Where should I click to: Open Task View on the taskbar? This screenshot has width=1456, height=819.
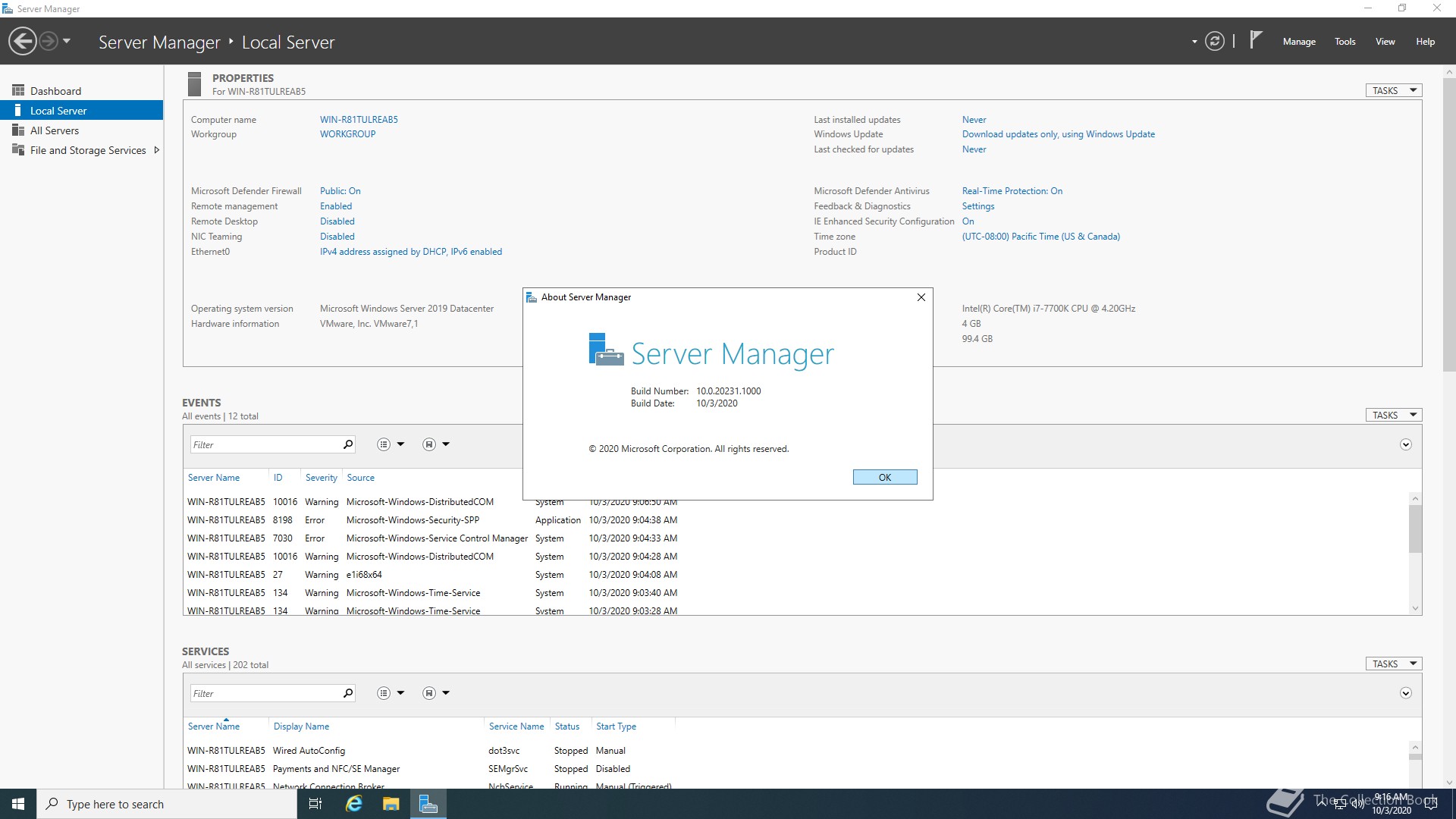[315, 804]
